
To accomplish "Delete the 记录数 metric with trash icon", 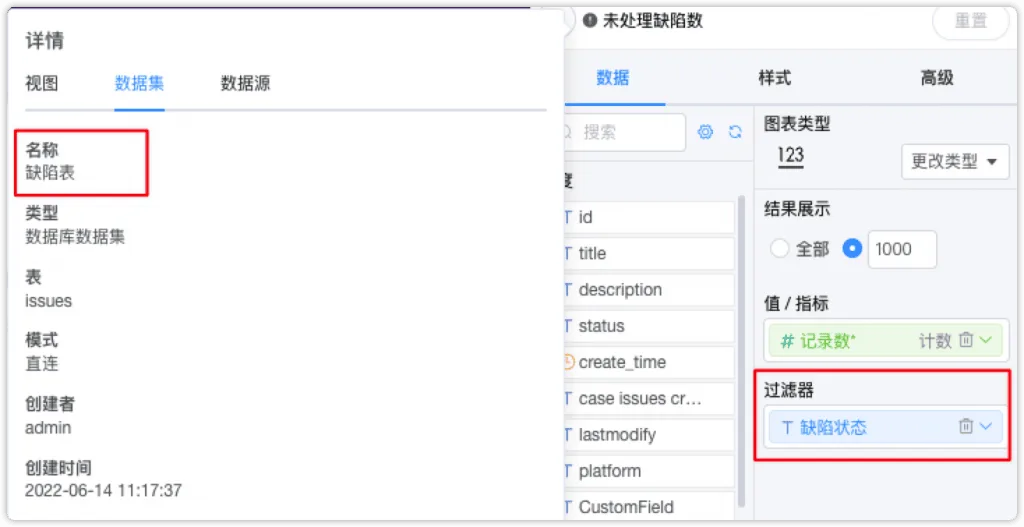I will (x=966, y=340).
